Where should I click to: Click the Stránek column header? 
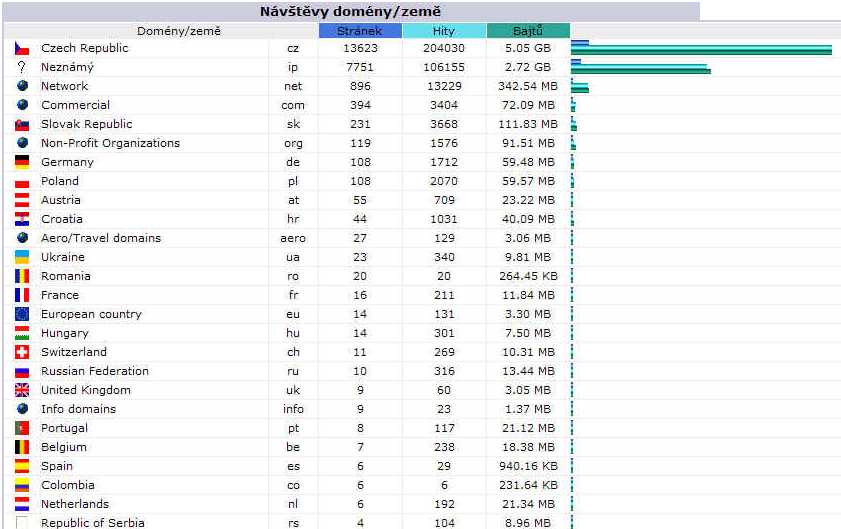[360, 31]
